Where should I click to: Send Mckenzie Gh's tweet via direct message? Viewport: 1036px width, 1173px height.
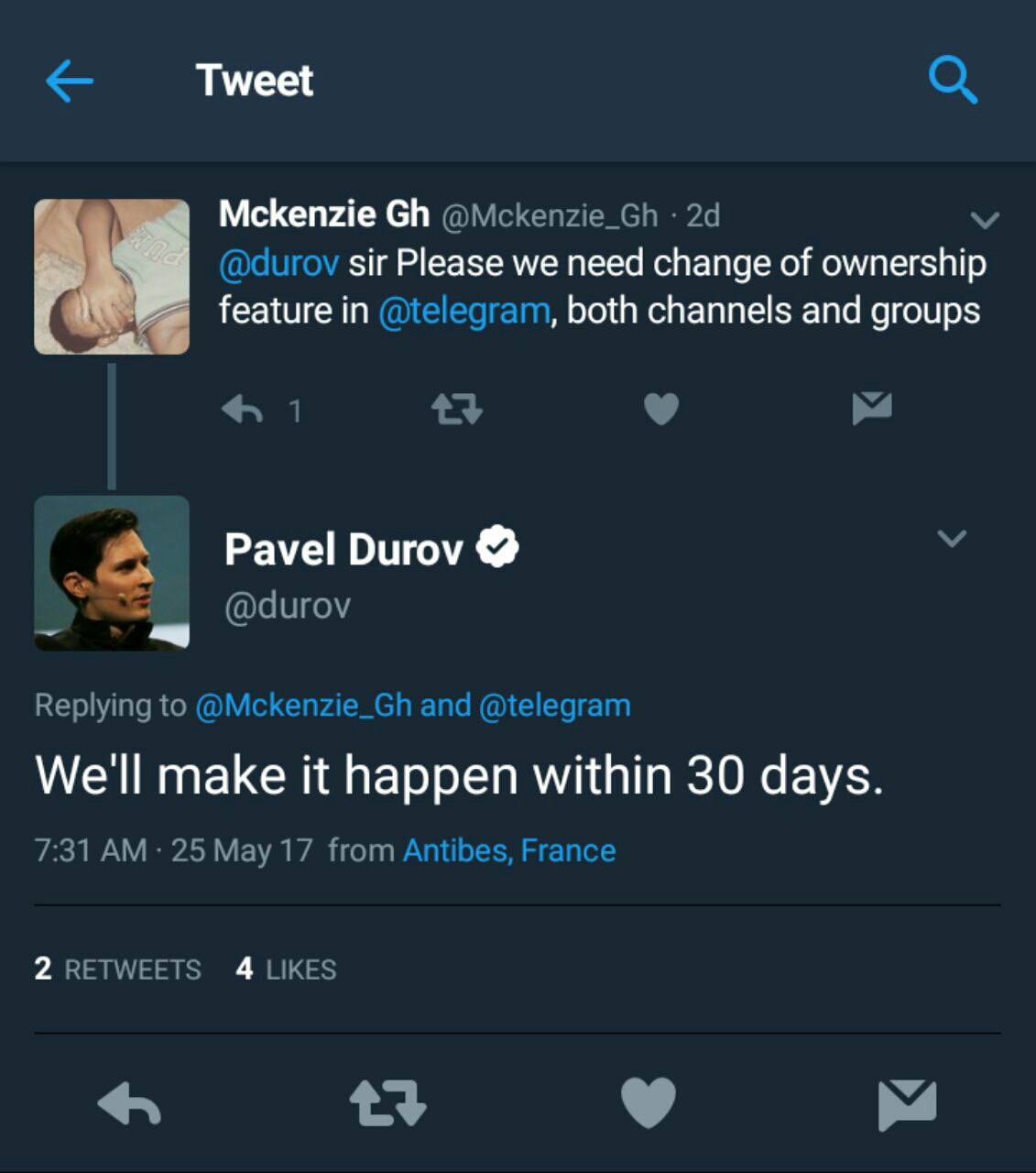[871, 408]
